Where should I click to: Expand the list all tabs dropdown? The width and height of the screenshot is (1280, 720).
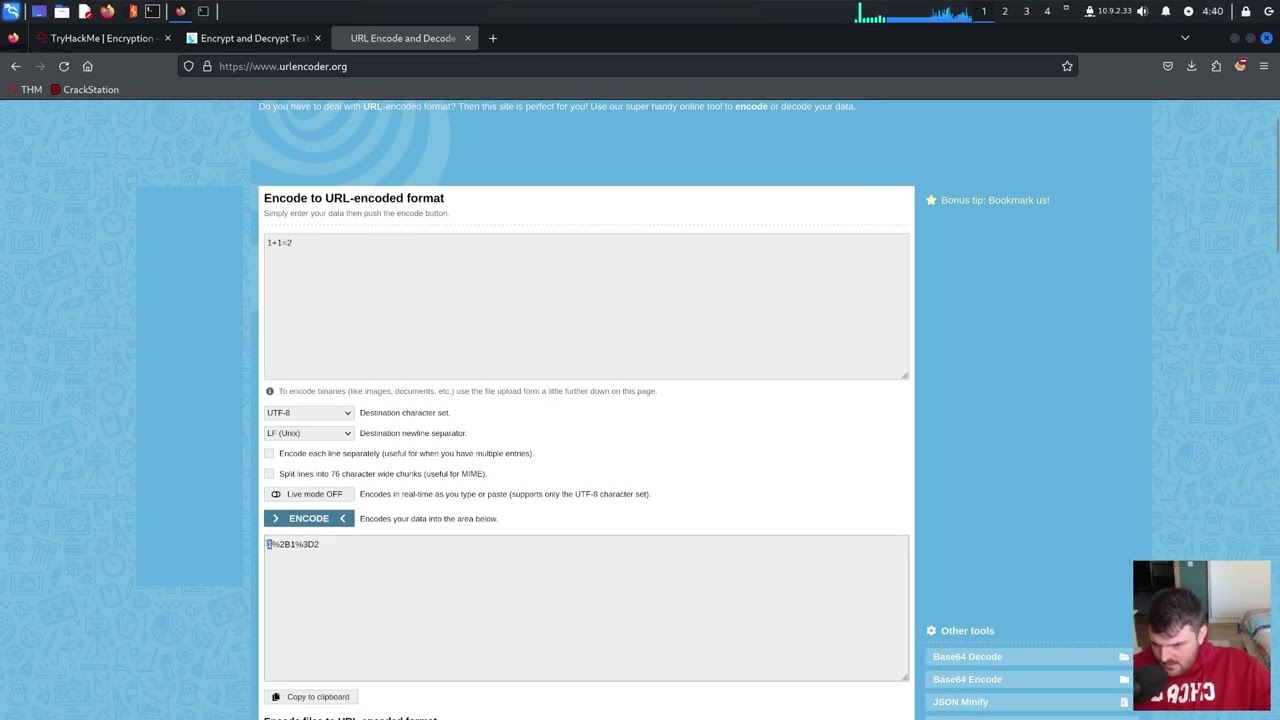tap(1185, 38)
